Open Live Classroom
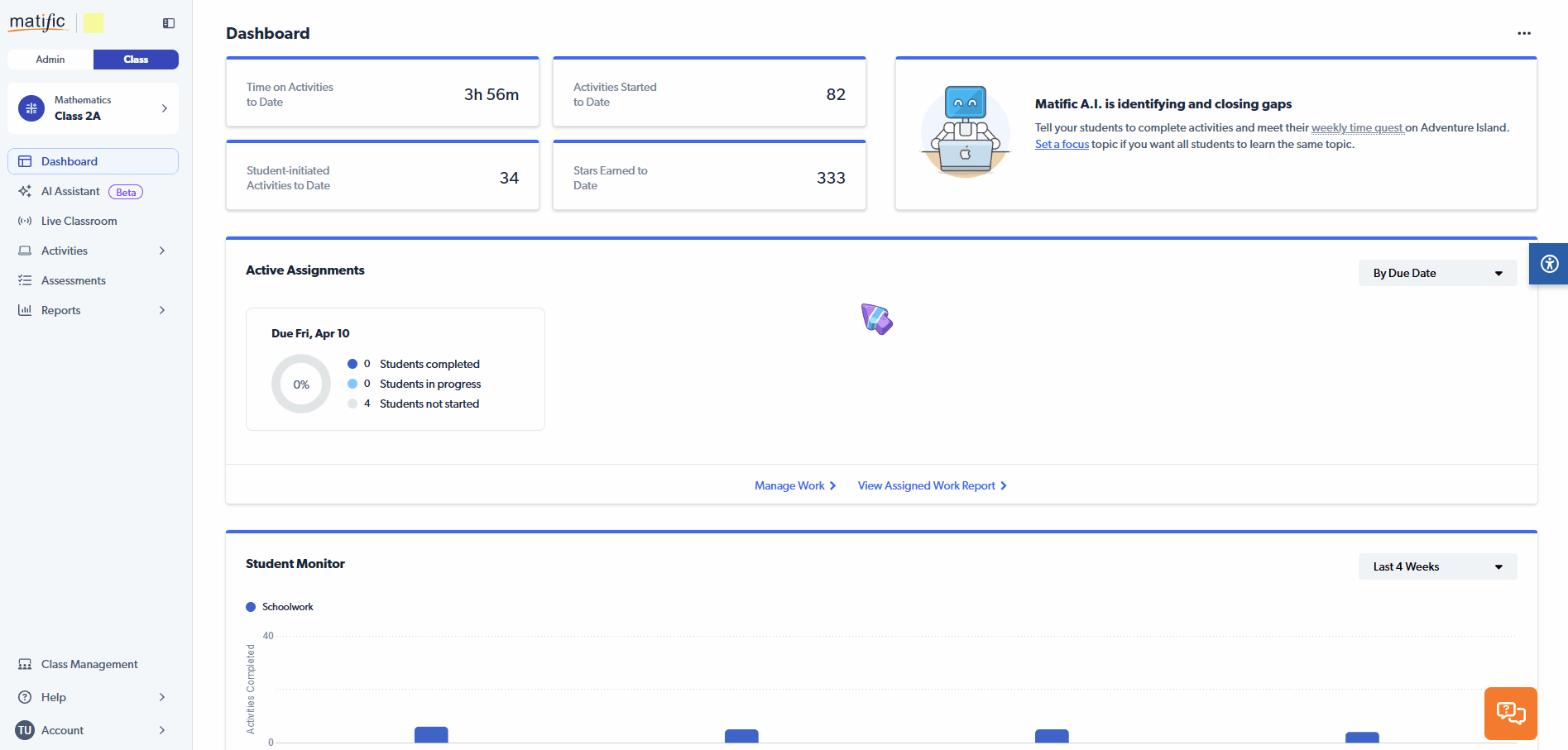 click(x=79, y=221)
